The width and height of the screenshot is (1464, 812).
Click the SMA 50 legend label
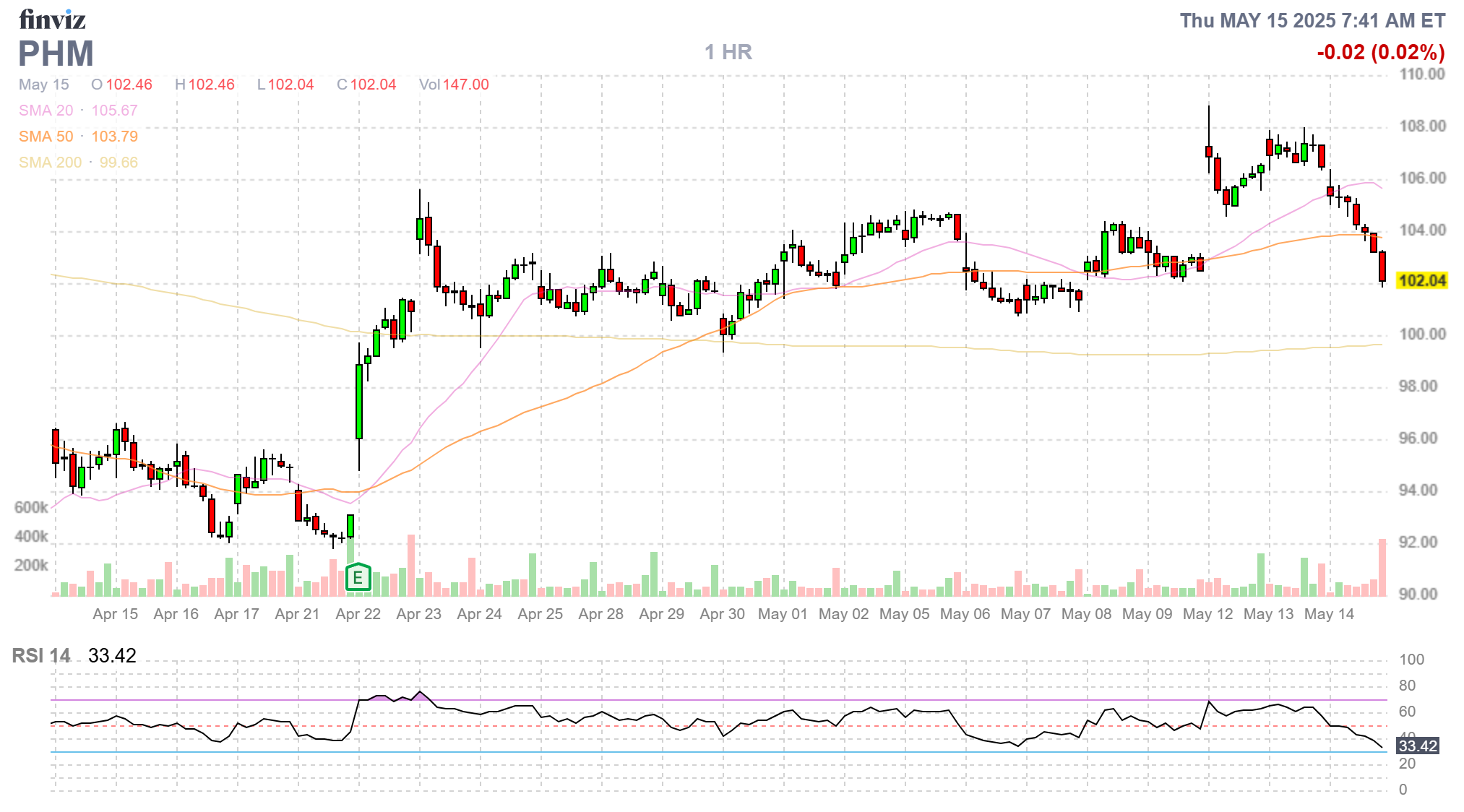tap(46, 137)
